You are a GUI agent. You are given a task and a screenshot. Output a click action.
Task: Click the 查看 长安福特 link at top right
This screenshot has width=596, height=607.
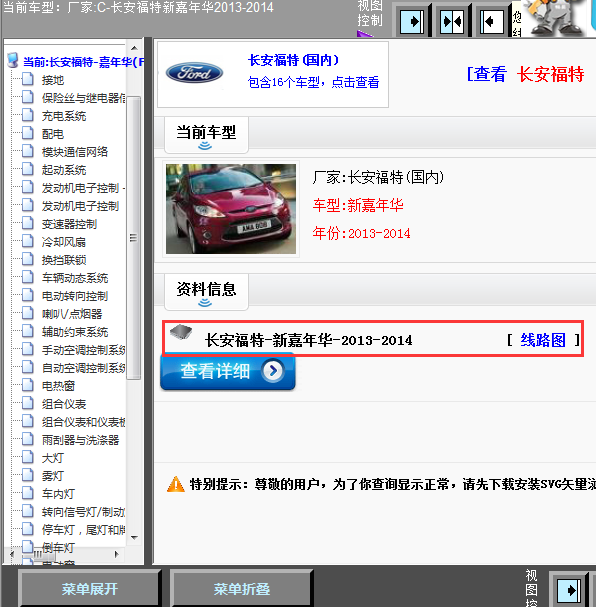[525, 74]
